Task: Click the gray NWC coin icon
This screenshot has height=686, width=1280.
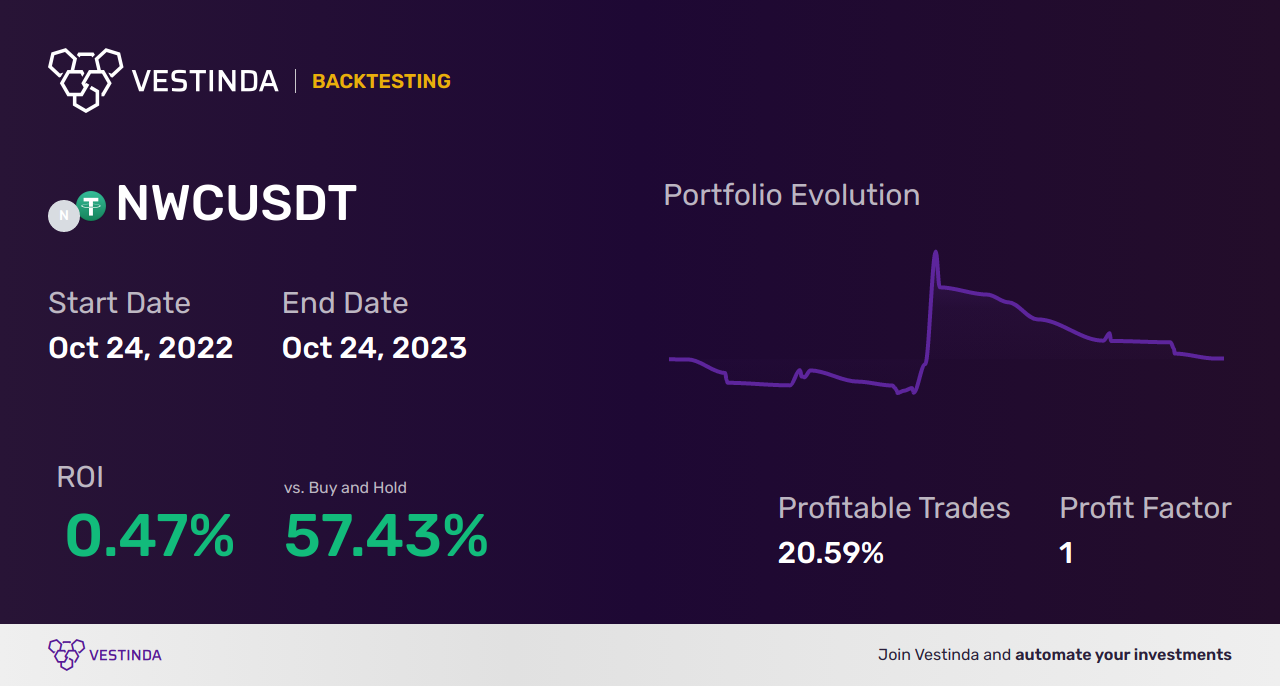Action: pos(64,216)
